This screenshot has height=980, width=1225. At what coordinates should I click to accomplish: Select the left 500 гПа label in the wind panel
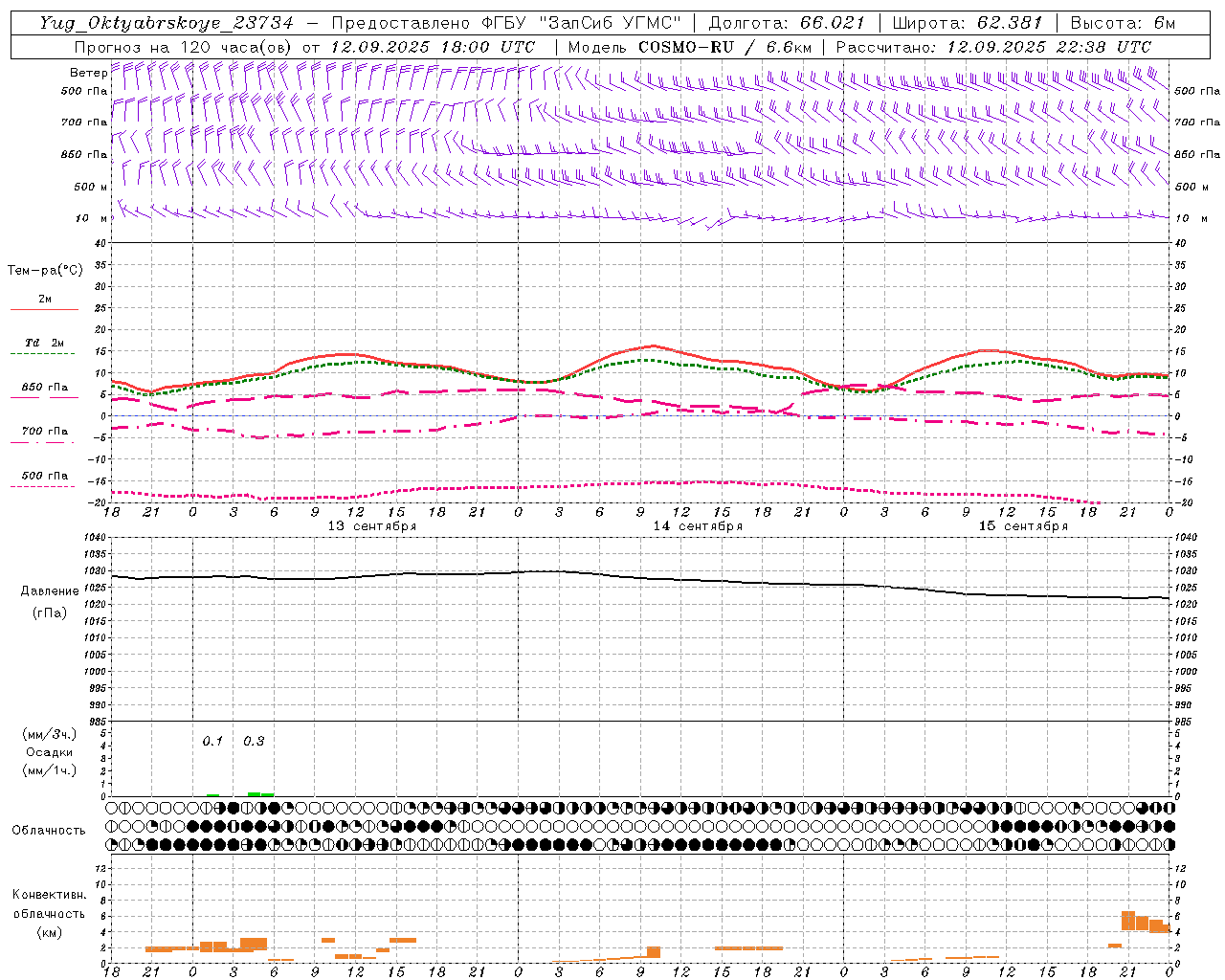(x=84, y=91)
